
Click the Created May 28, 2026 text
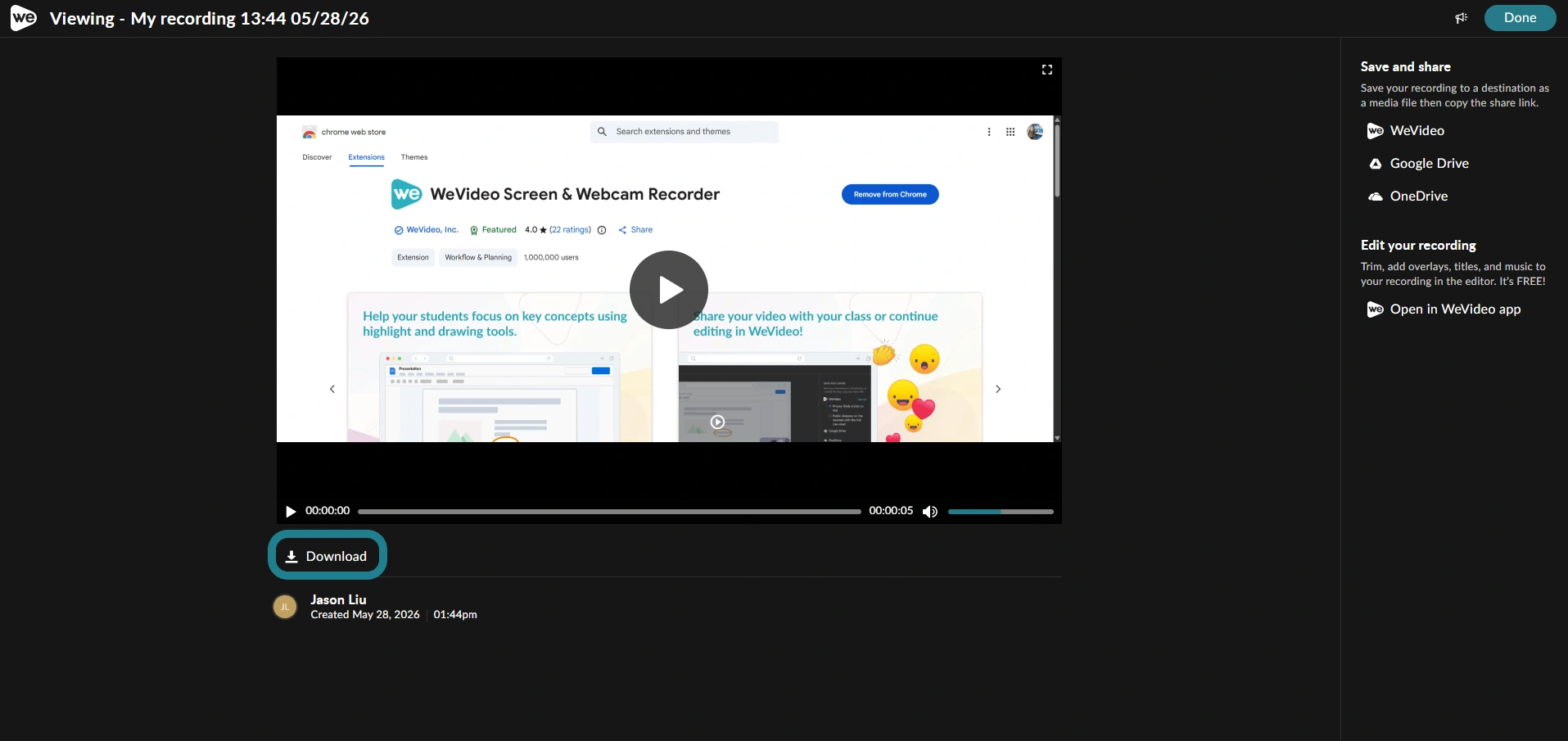coord(365,615)
